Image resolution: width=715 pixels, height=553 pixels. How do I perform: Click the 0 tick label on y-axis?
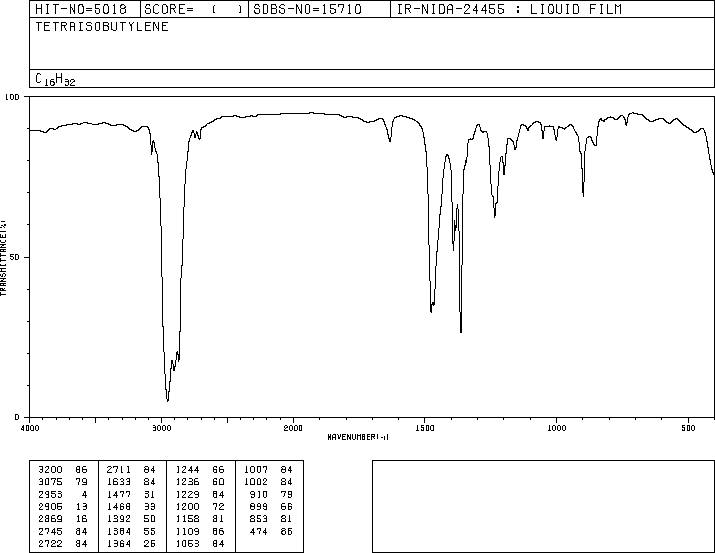click(17, 417)
